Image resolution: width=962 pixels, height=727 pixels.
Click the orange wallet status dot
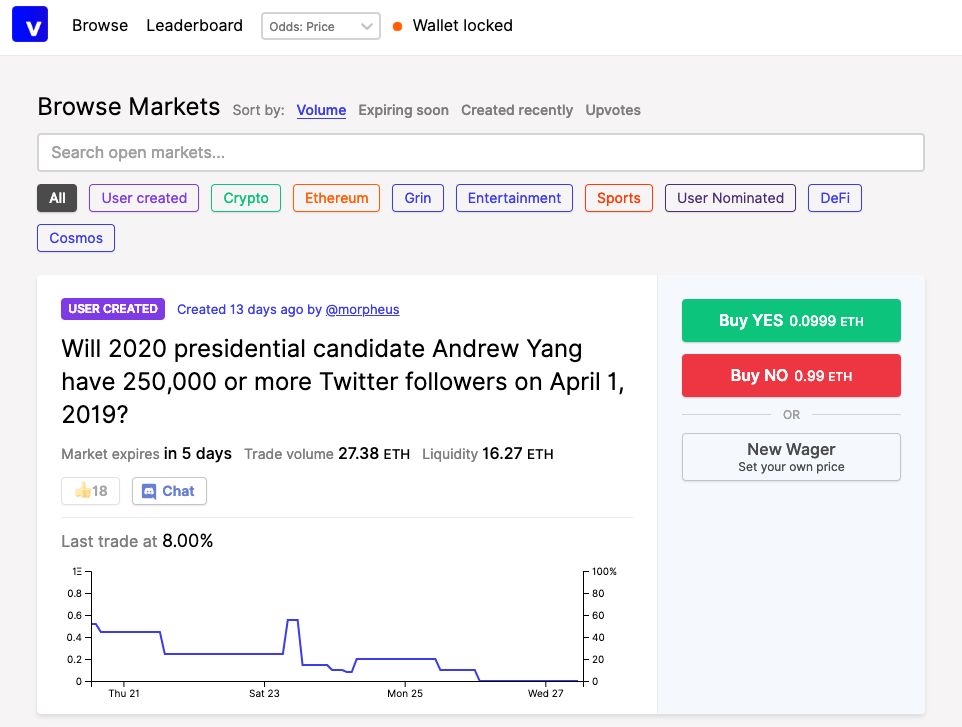click(x=398, y=26)
